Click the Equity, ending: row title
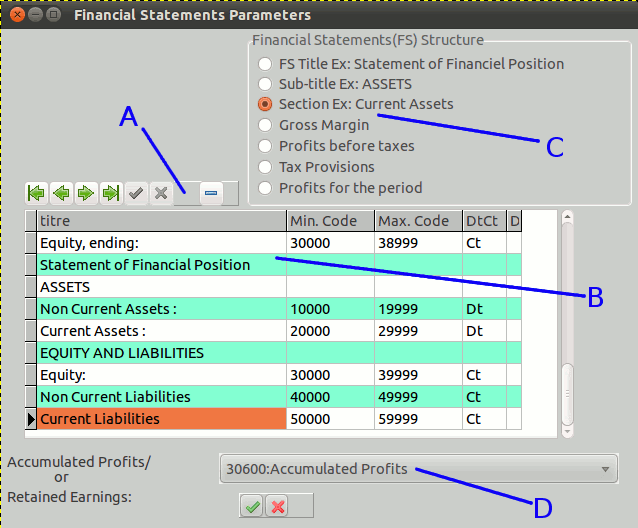This screenshot has height=528, width=638. coord(160,243)
